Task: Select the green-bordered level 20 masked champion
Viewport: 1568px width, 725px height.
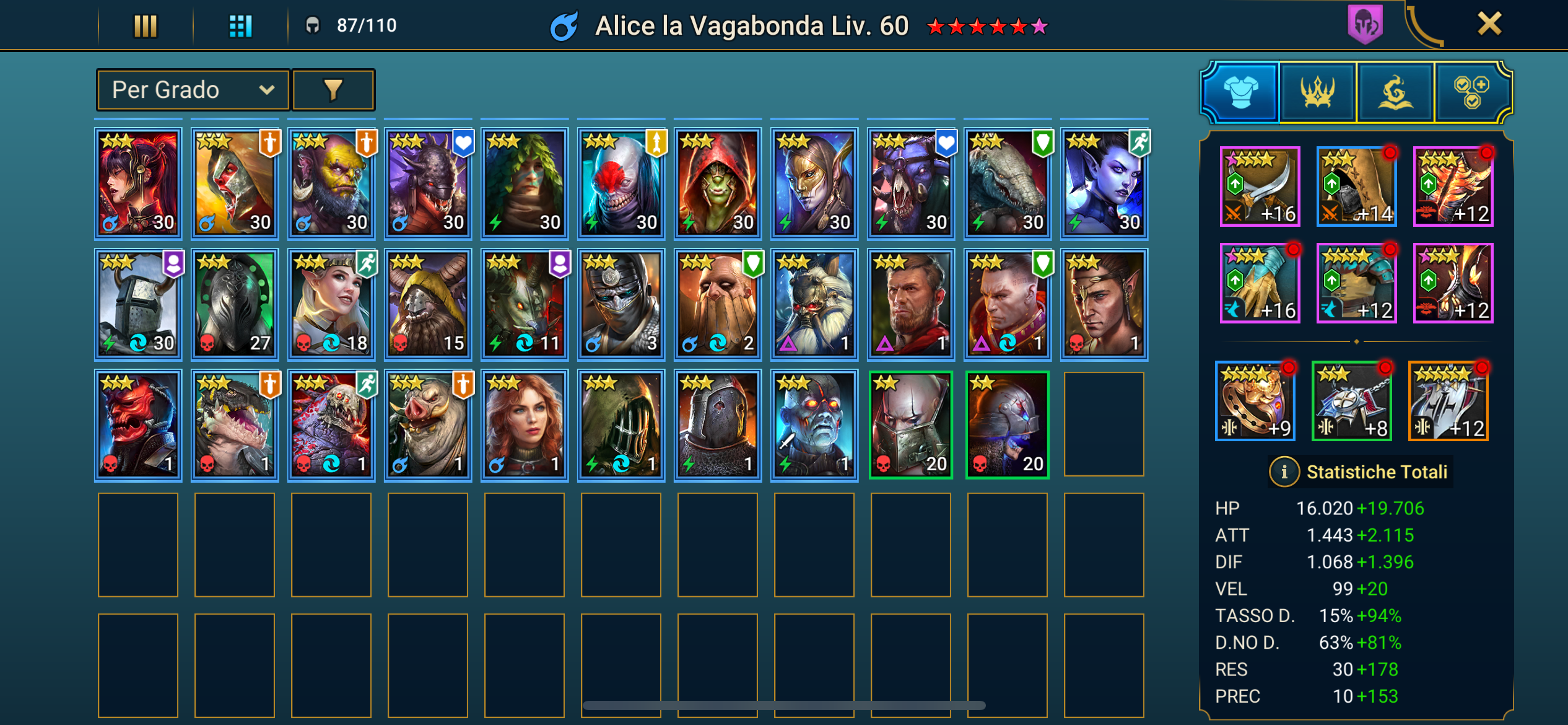Action: point(911,425)
